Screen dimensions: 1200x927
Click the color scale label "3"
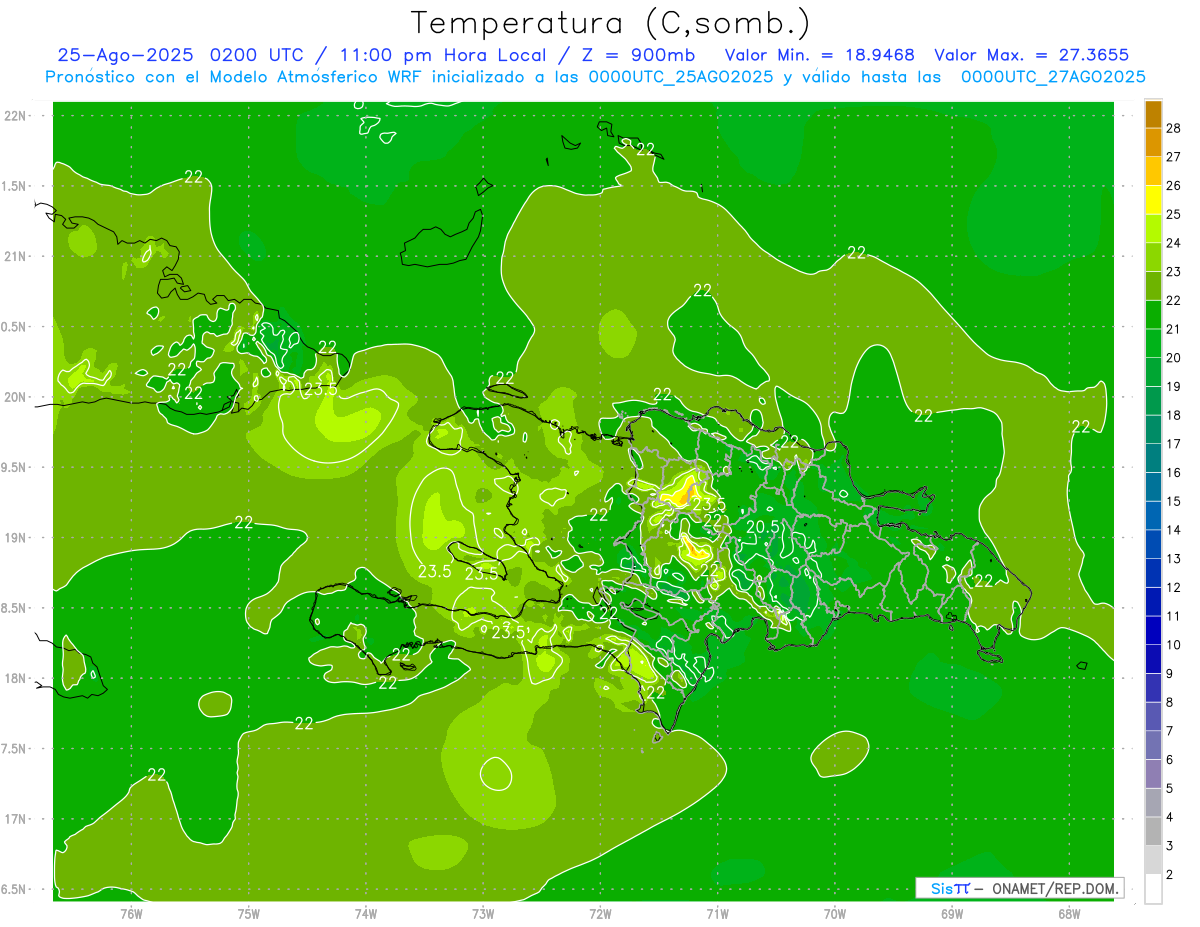1170,846
